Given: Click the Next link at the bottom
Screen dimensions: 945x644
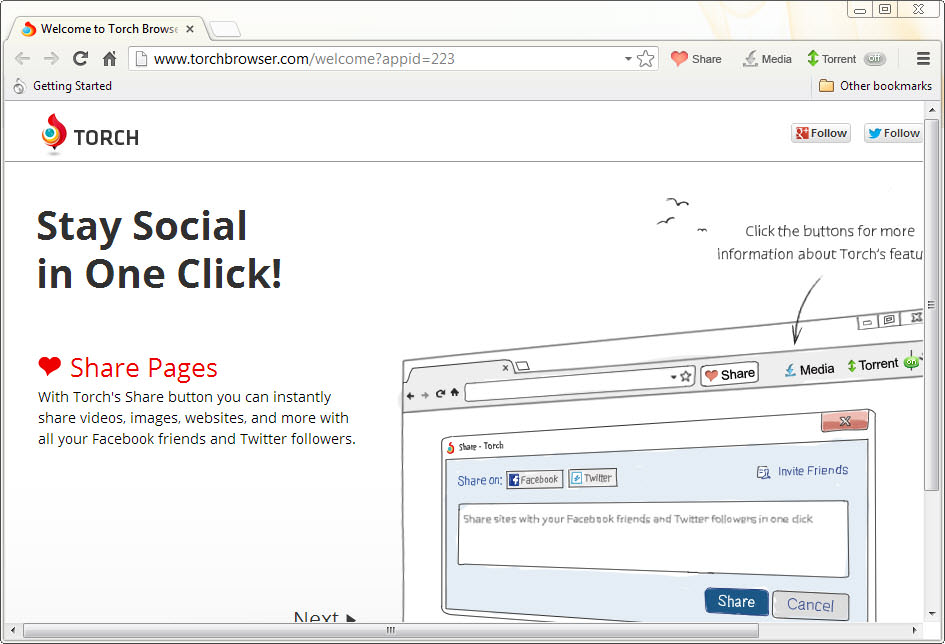Looking at the screenshot, I should point(324,619).
